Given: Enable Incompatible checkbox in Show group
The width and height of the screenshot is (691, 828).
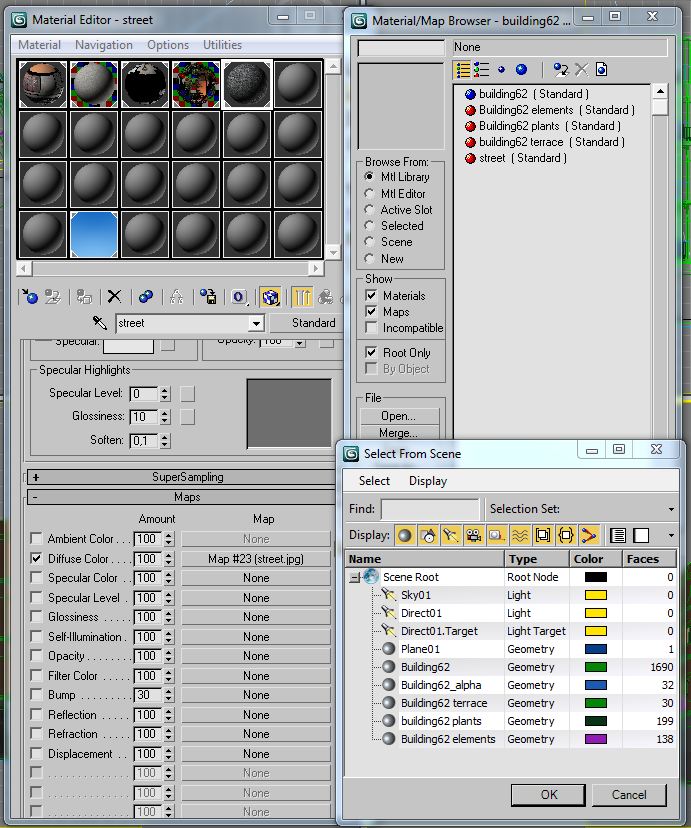Looking at the screenshot, I should 372,327.
